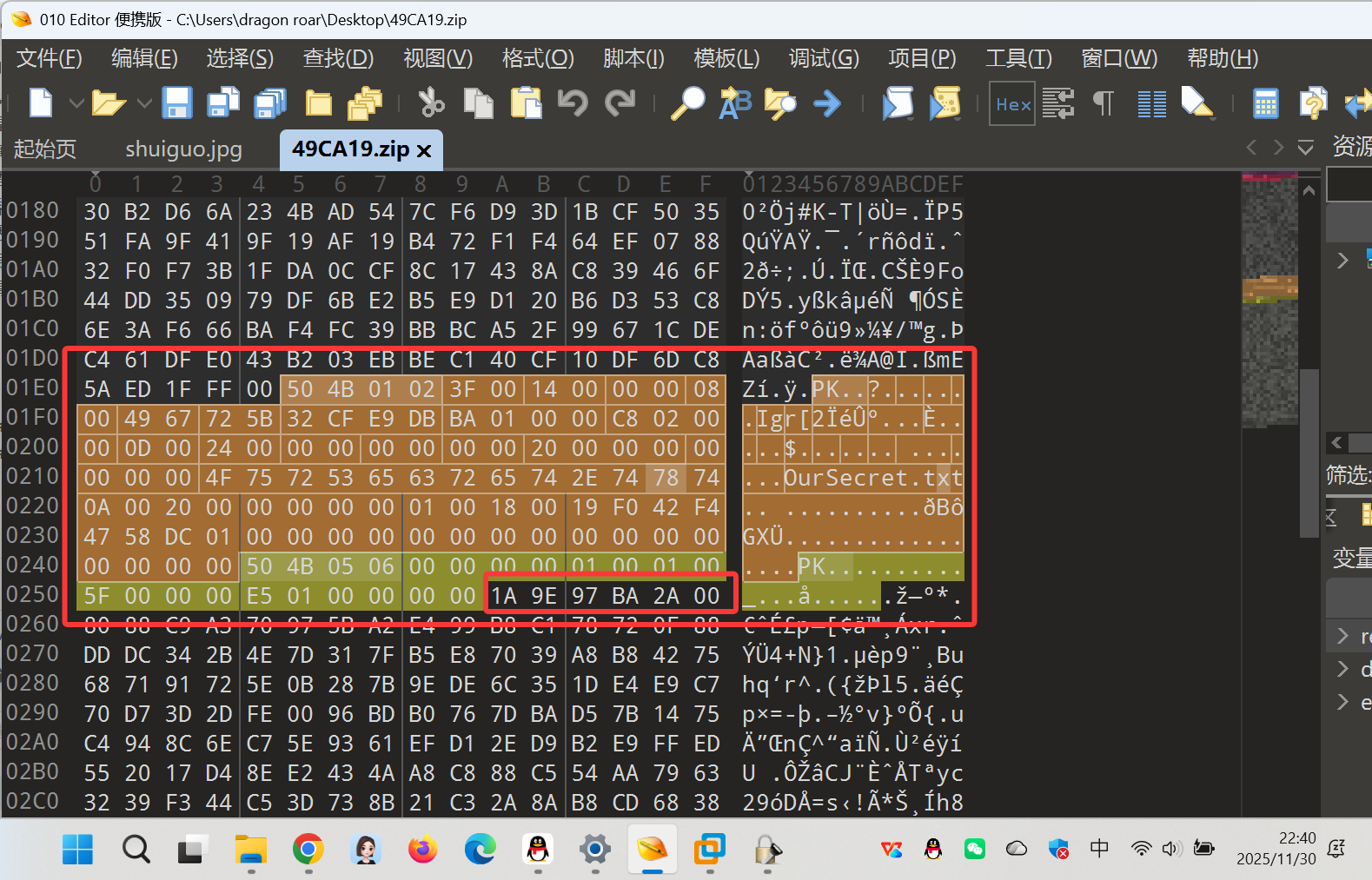Click row address 0250
This screenshot has height=880, width=1372.
[x=32, y=595]
